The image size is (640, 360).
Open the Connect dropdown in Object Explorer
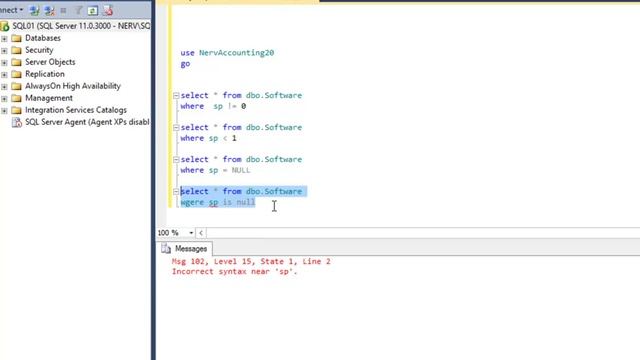(x=12, y=10)
